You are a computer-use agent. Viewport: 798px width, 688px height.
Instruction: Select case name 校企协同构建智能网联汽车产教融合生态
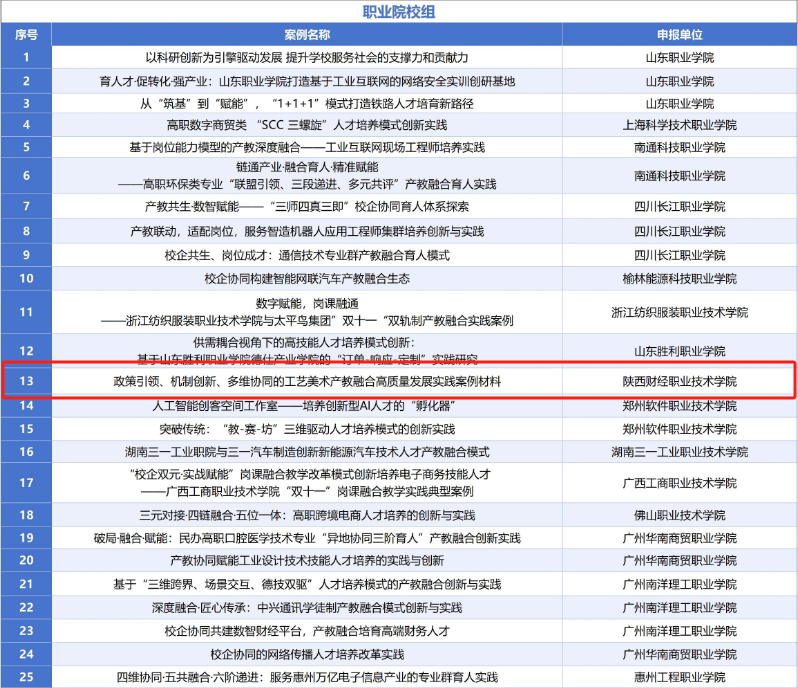click(x=306, y=278)
